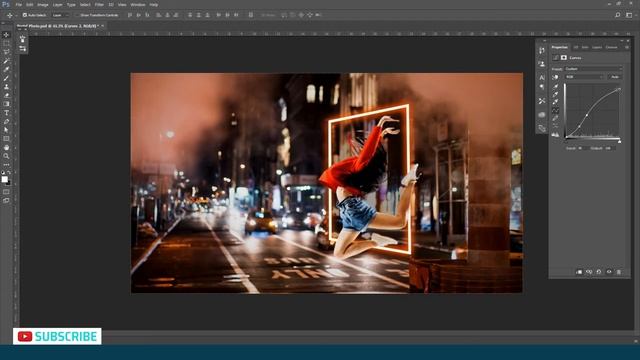
Task: Open the Help menu
Action: (x=153, y=4)
